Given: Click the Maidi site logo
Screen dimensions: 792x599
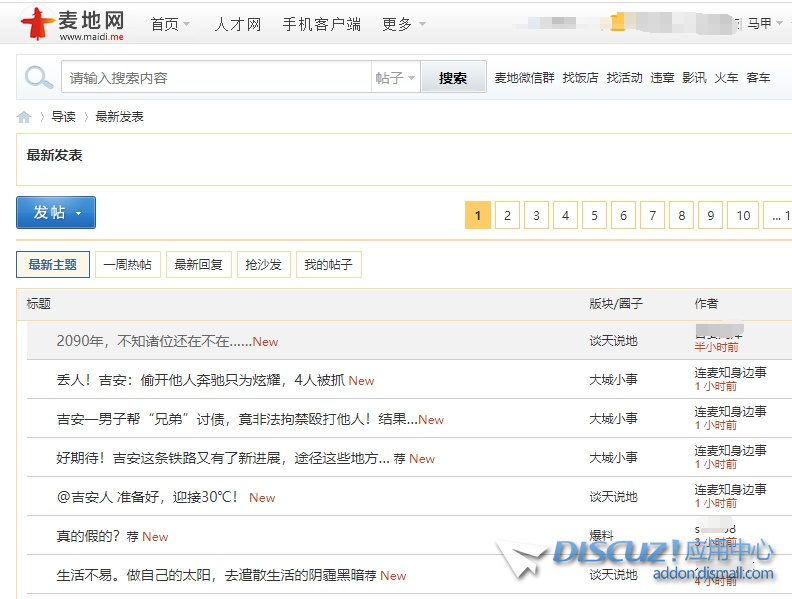Looking at the screenshot, I should tap(72, 23).
